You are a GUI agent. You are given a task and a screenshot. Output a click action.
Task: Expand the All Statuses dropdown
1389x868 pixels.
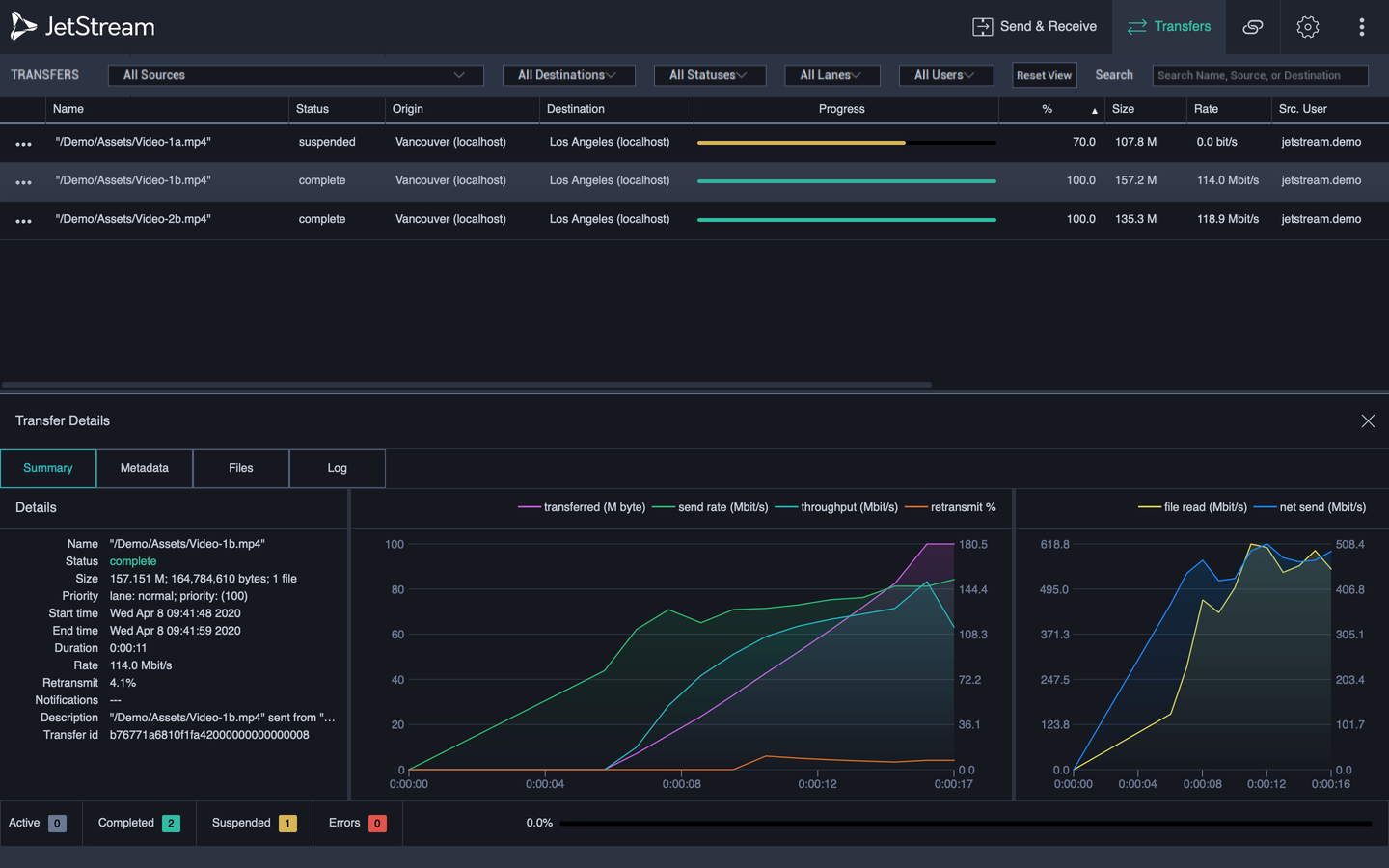point(710,75)
